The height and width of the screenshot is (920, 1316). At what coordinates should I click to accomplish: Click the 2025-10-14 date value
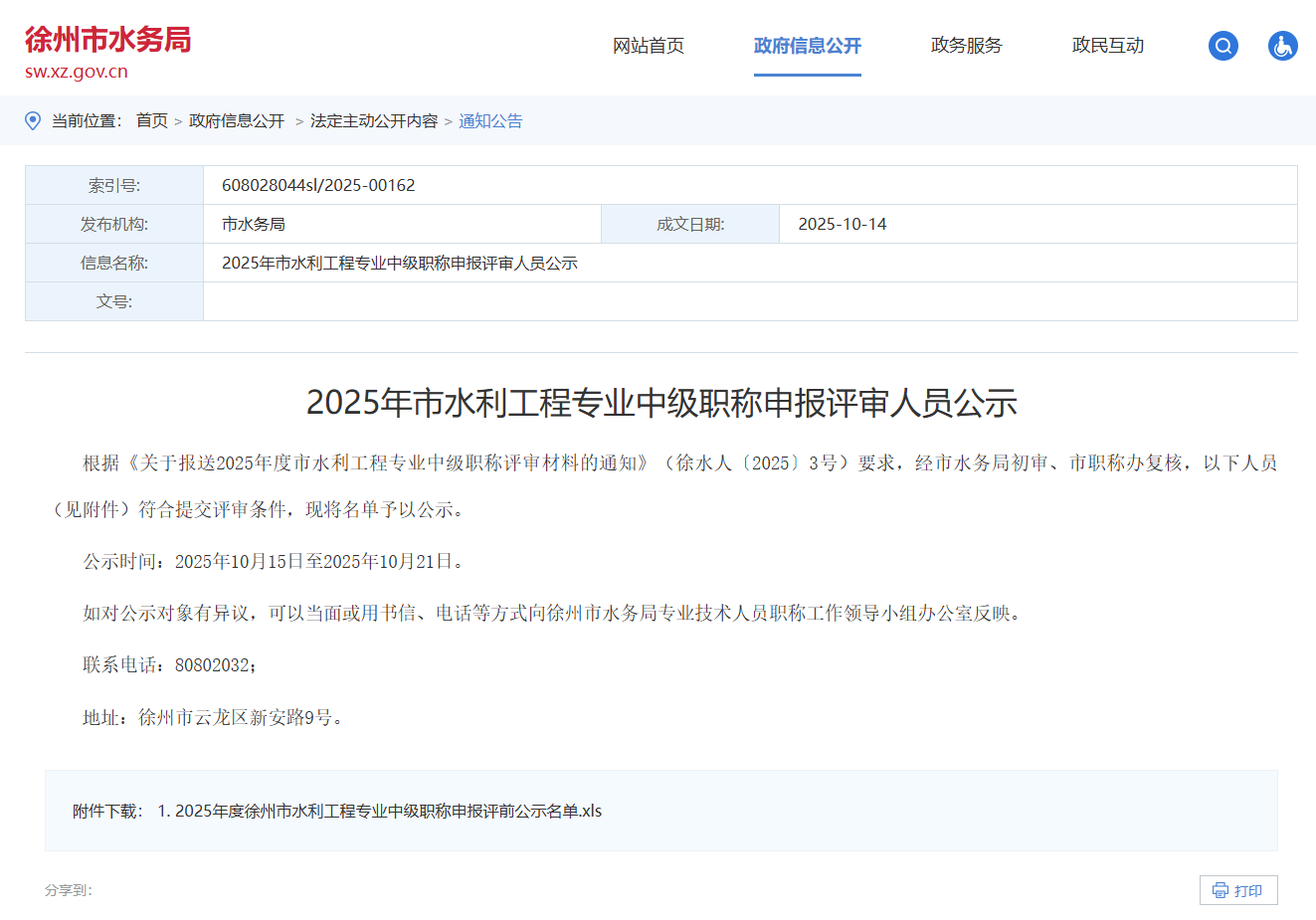click(842, 224)
